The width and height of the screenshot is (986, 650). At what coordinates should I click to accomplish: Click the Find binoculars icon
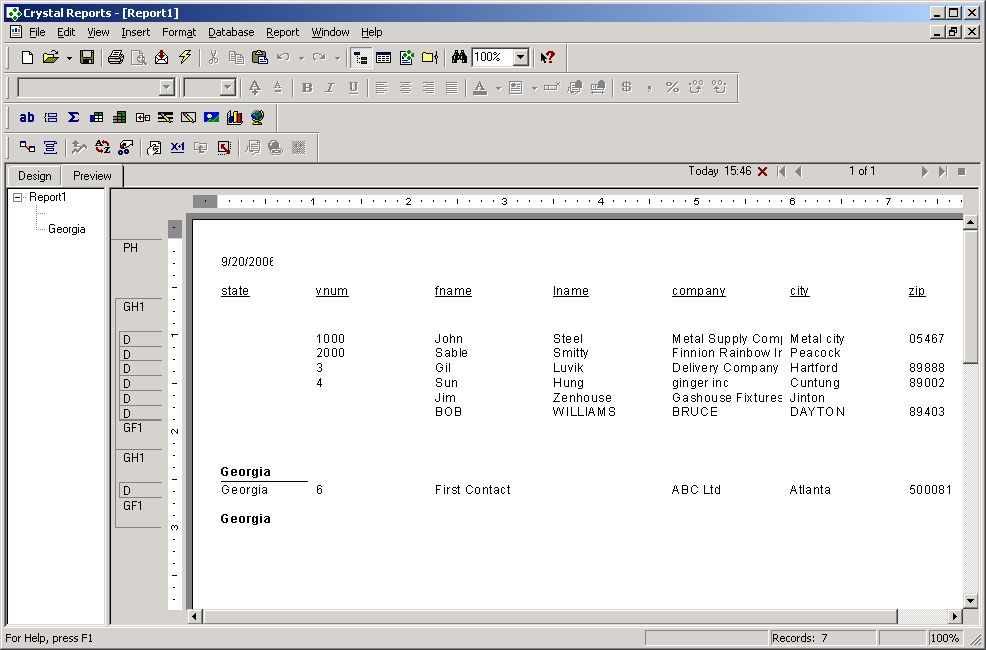point(460,58)
